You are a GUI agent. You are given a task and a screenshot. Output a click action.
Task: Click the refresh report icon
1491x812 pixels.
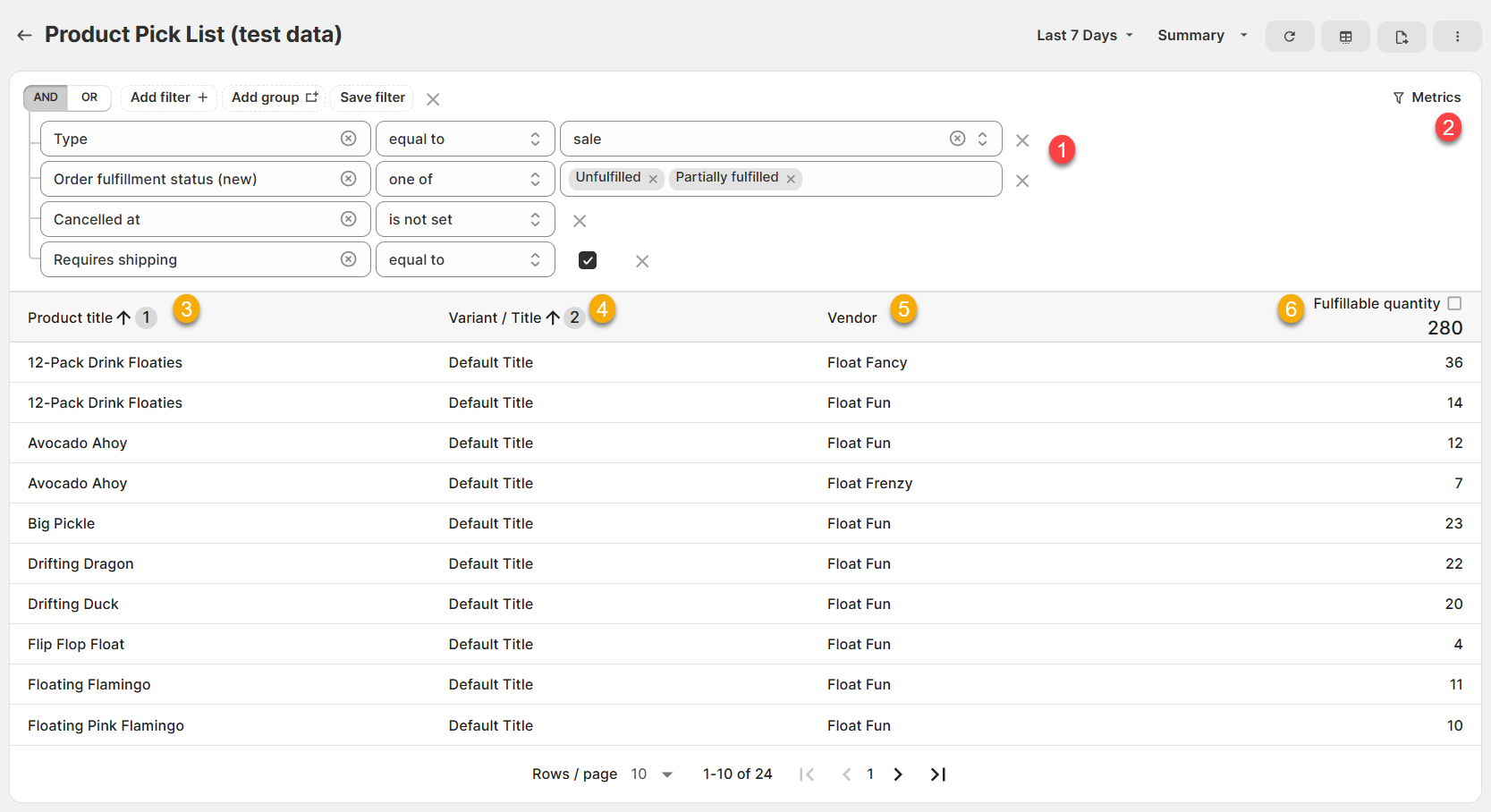[1289, 37]
